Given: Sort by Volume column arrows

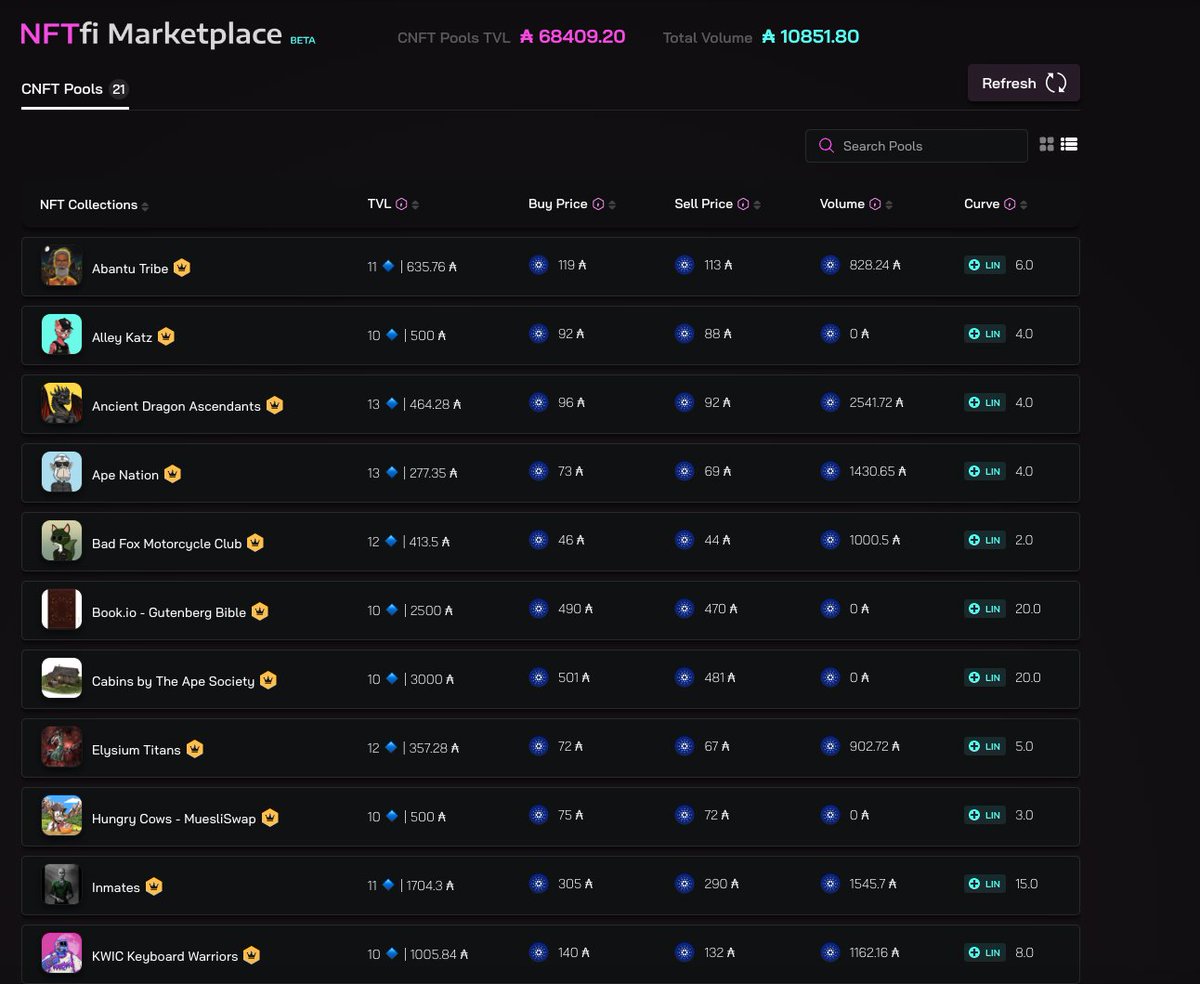Looking at the screenshot, I should (x=889, y=205).
